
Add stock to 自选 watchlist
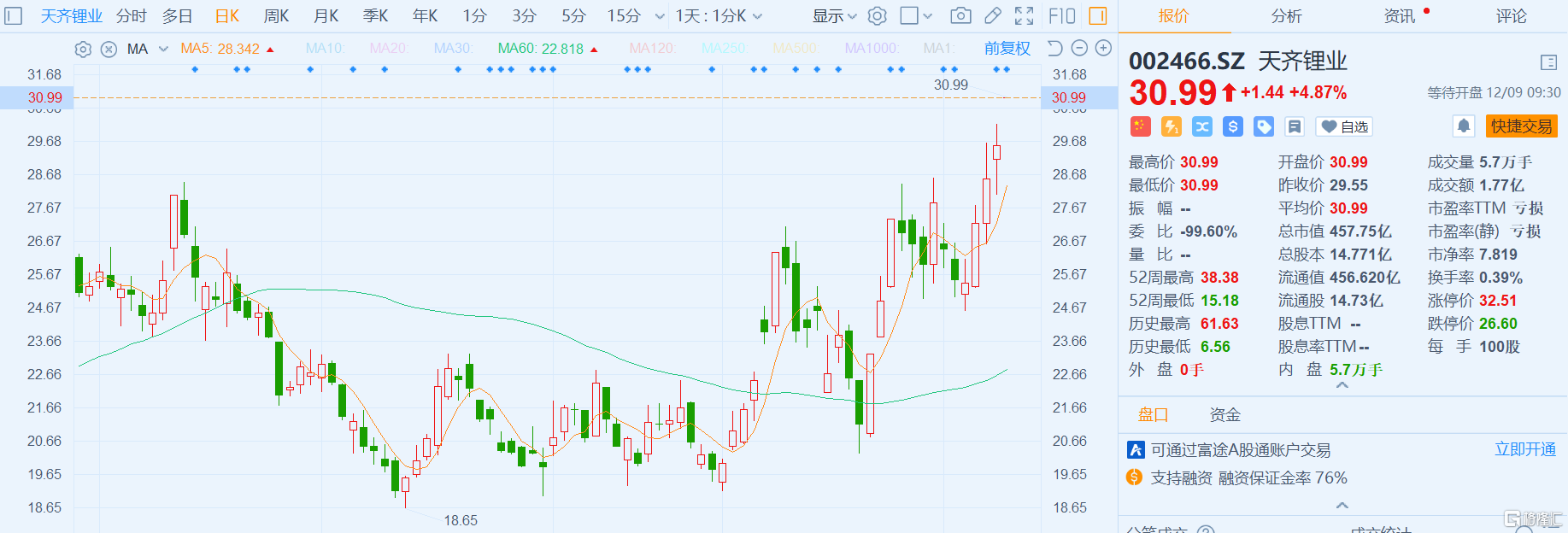click(x=1344, y=126)
